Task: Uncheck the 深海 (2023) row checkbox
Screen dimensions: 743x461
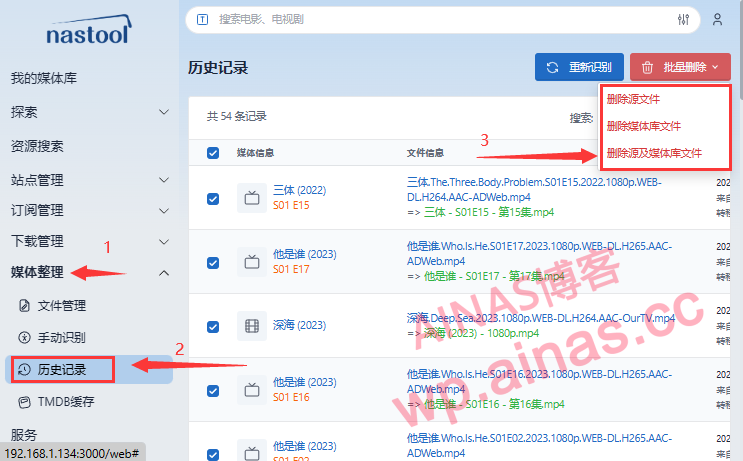Action: 213,326
